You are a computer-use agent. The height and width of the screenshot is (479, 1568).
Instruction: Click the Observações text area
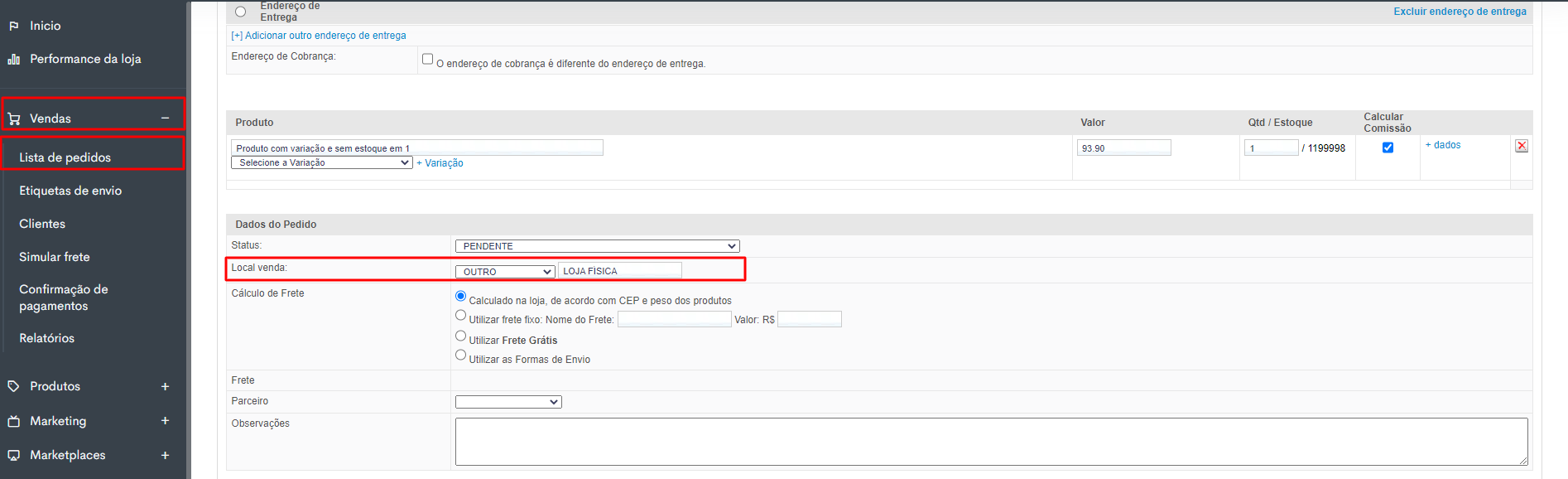[990, 441]
